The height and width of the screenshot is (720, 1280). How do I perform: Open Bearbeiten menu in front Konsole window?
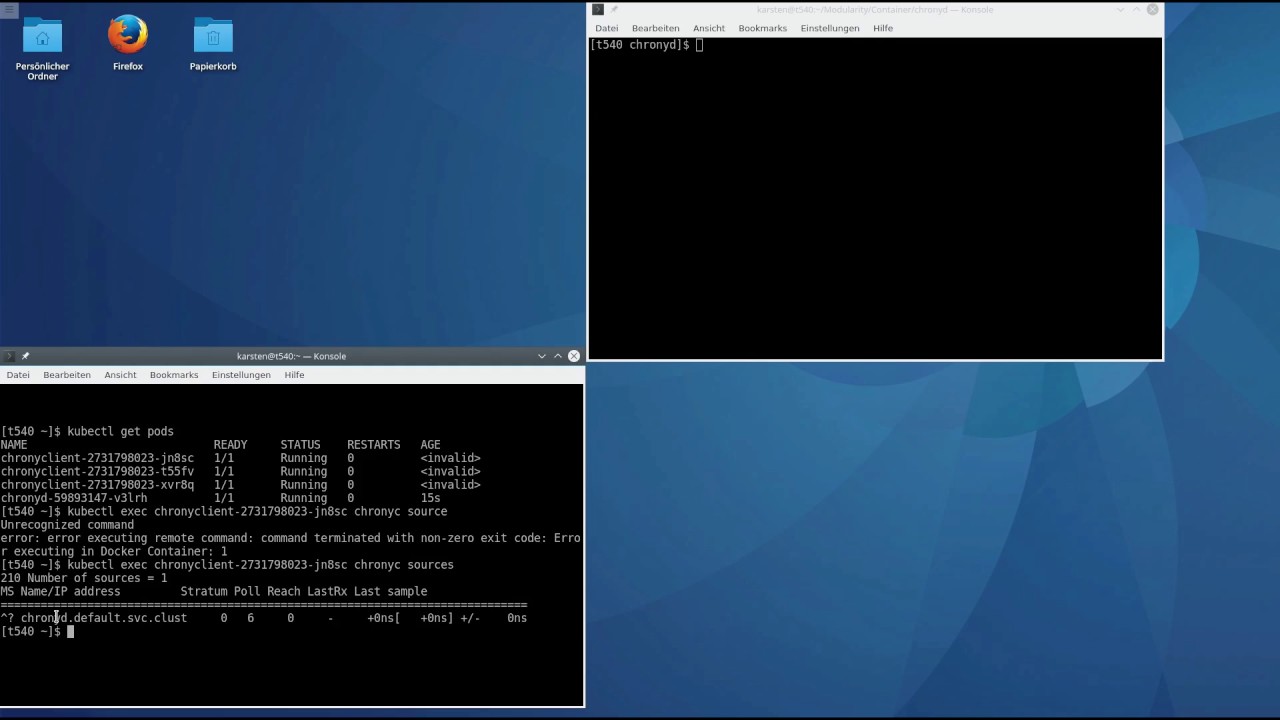[67, 375]
